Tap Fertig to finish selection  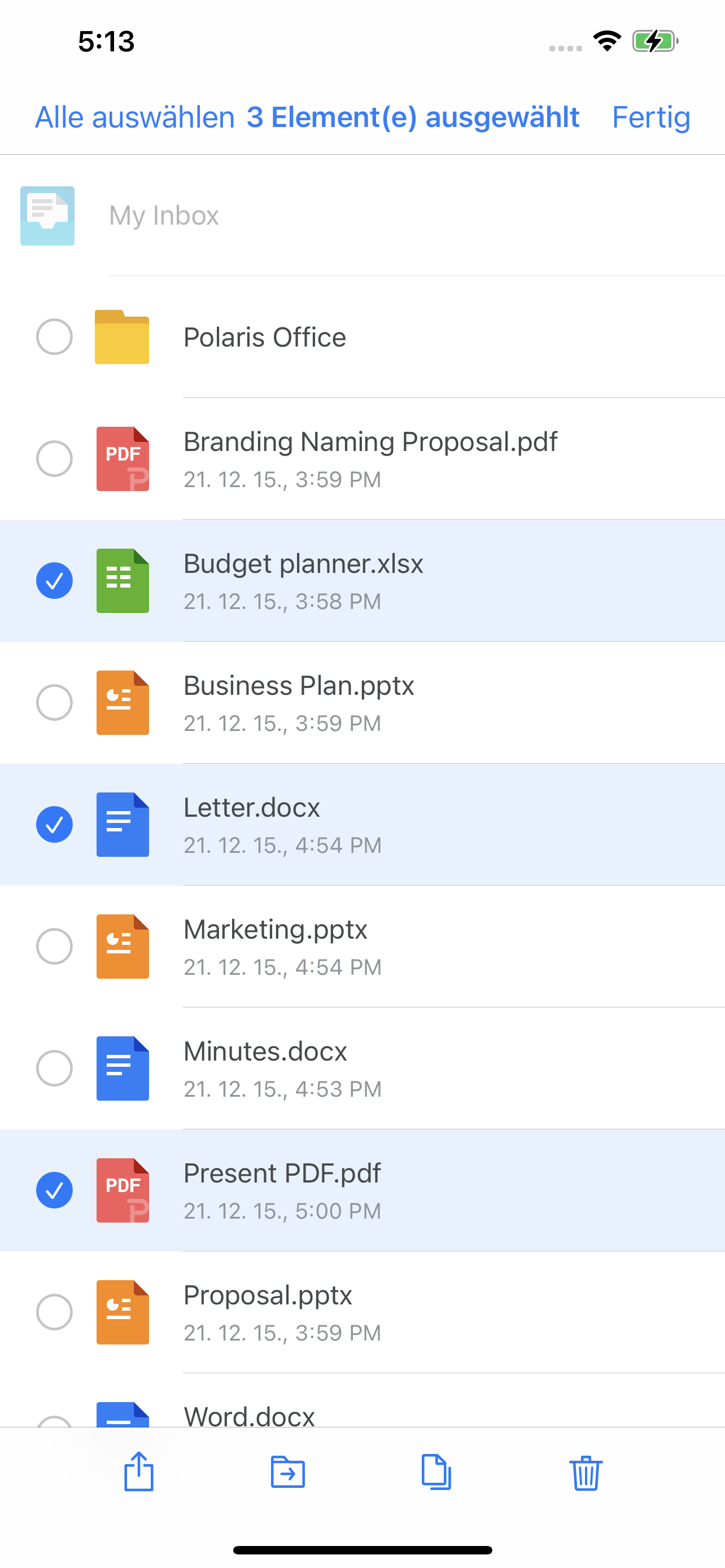pos(650,117)
